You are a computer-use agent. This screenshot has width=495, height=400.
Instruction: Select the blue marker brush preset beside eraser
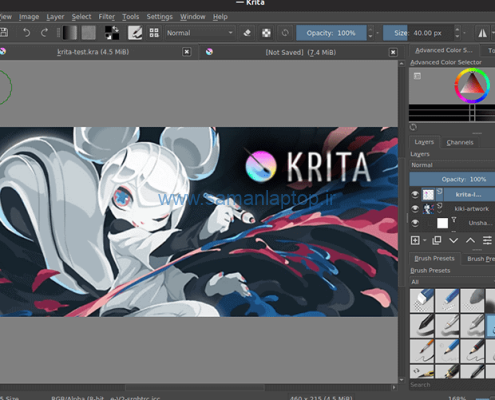tap(447, 300)
